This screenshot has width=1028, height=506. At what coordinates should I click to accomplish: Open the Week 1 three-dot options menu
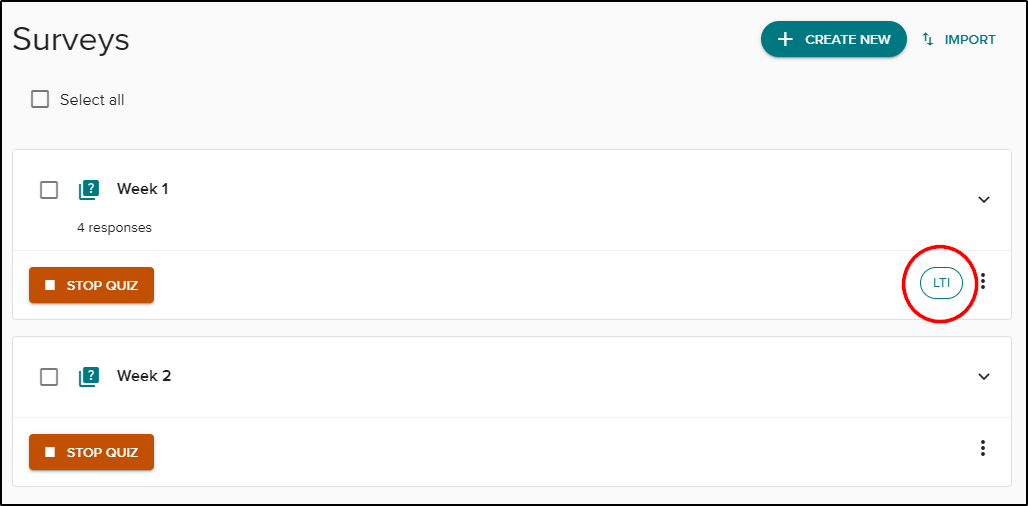983,282
